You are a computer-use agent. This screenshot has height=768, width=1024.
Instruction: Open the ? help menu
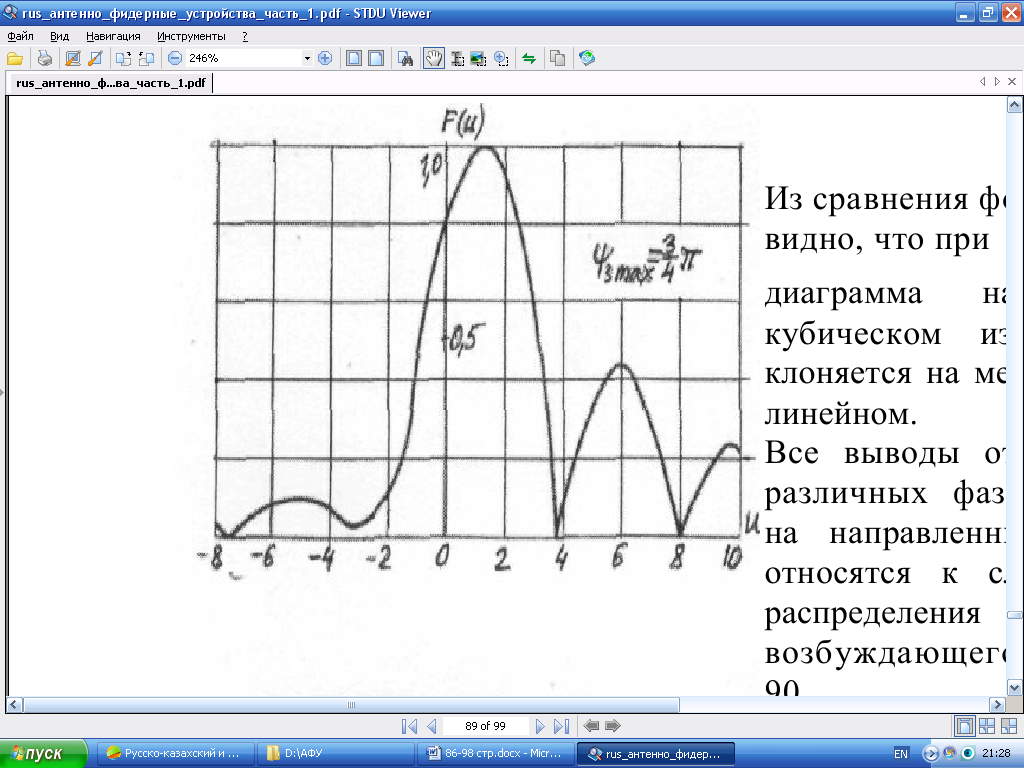pos(245,37)
